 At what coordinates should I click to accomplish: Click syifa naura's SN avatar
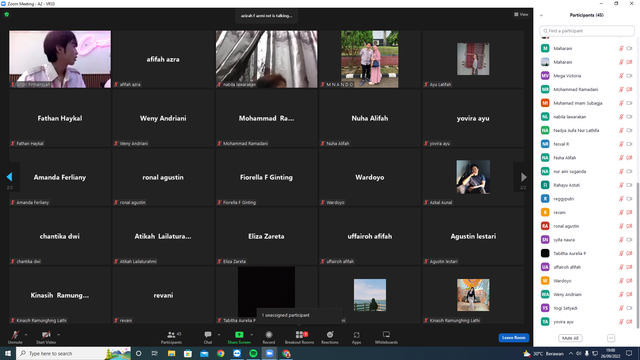(545, 240)
